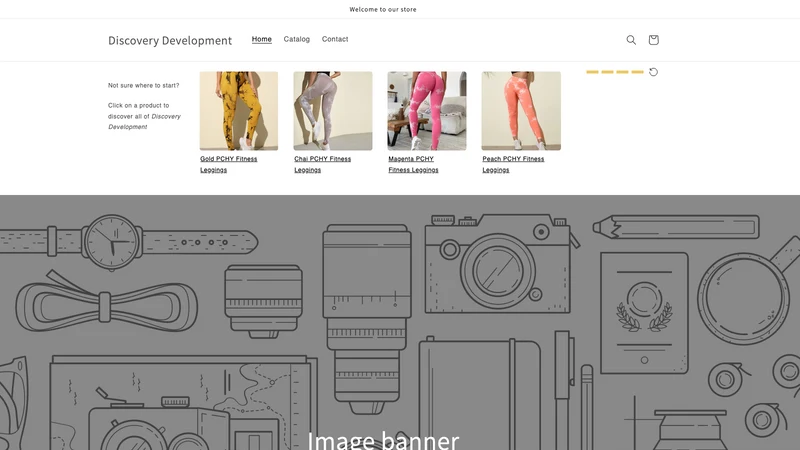This screenshot has width=800, height=450.
Task: Open the search icon in header
Action: coord(631,40)
